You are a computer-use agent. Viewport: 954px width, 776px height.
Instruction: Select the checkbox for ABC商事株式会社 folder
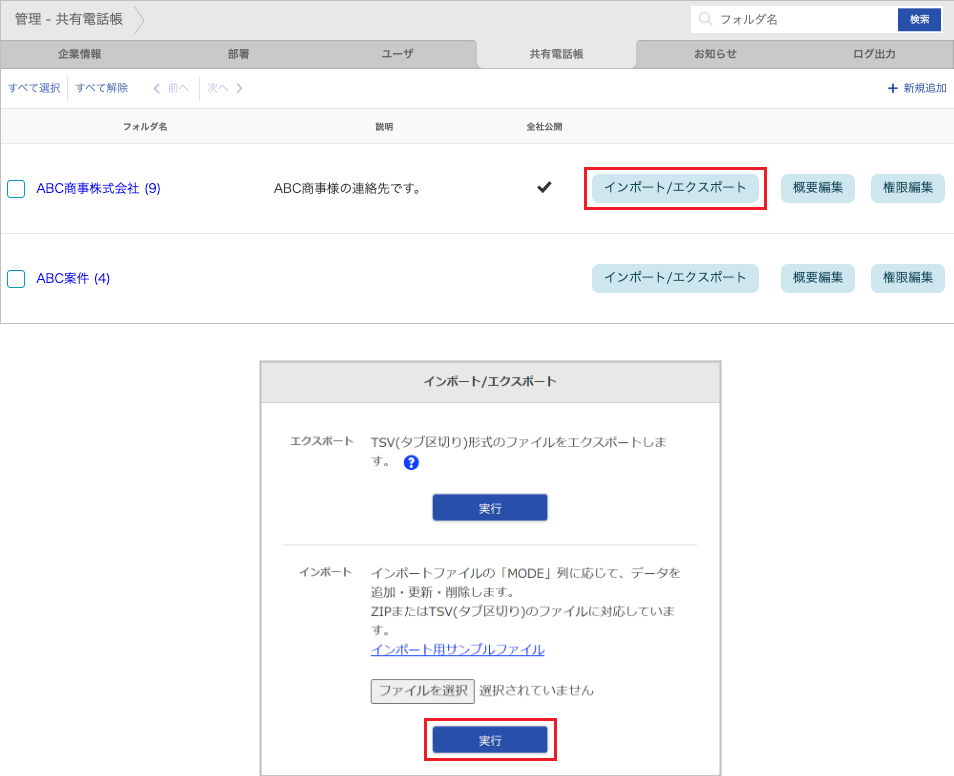16,189
